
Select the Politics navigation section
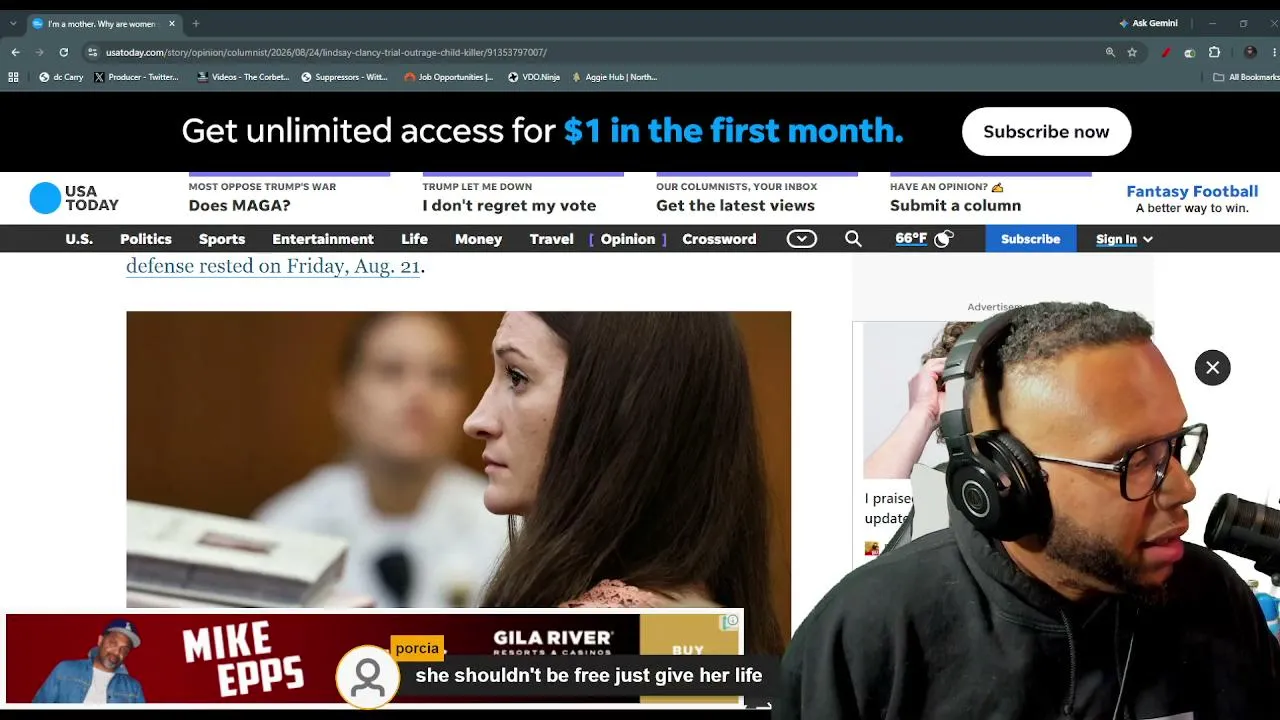[146, 239]
